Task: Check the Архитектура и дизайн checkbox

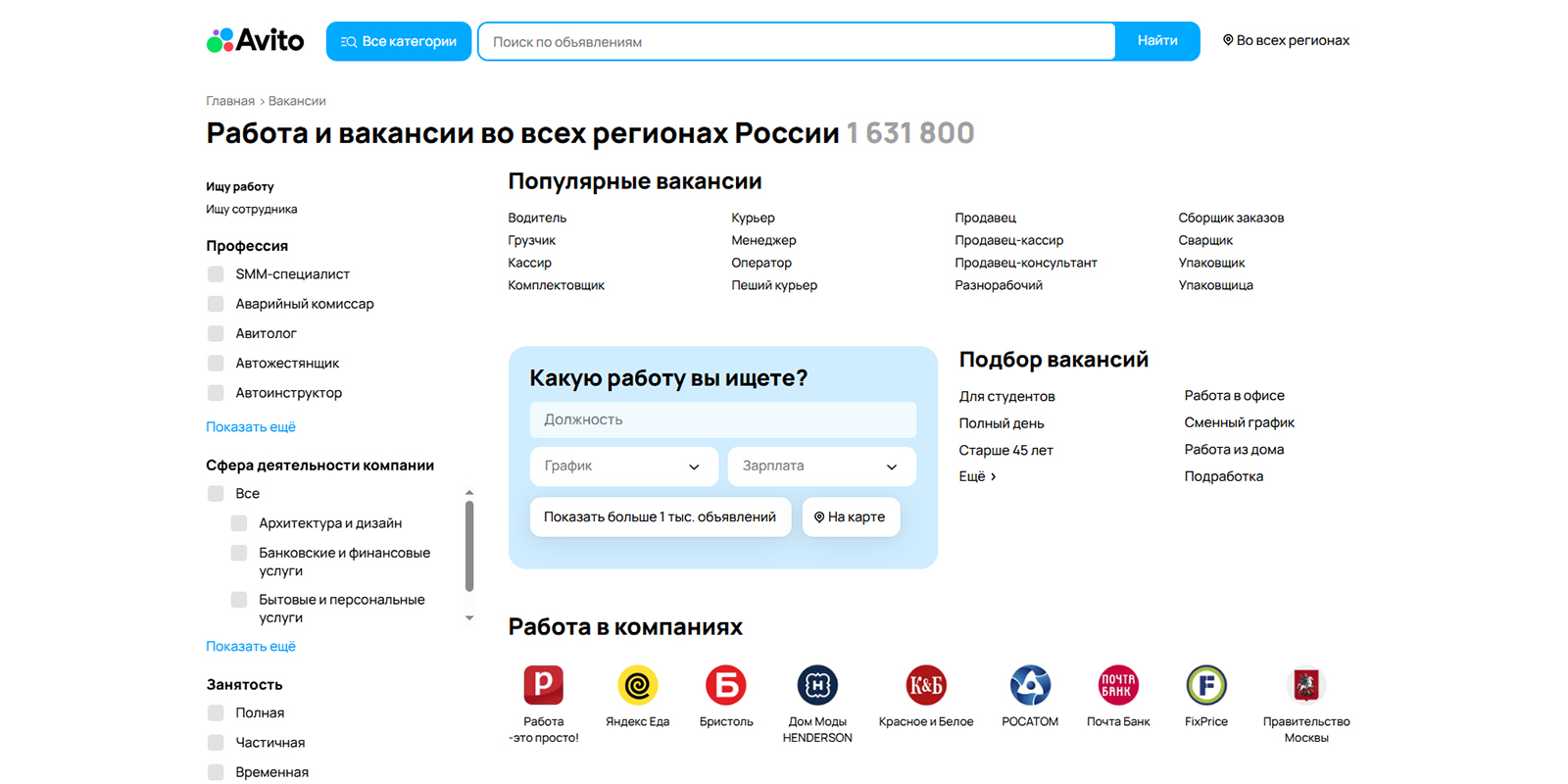Action: pyautogui.click(x=239, y=523)
